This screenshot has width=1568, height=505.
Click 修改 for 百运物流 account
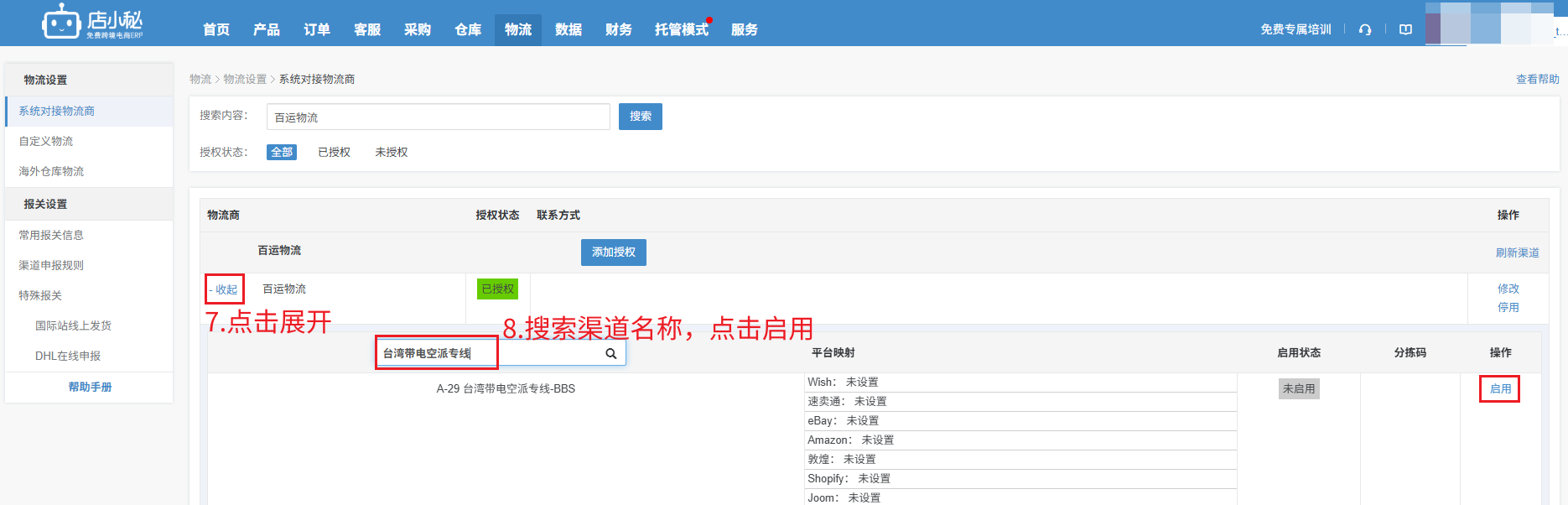1508,289
